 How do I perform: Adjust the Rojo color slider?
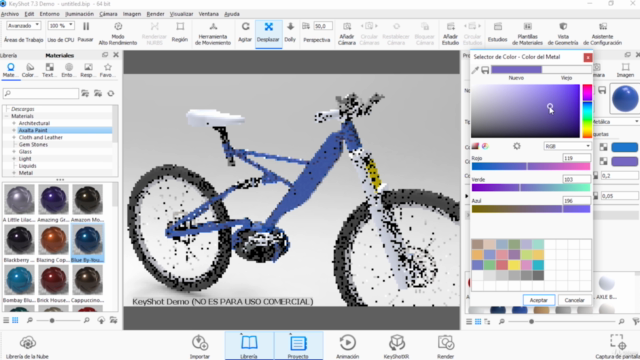point(531,167)
